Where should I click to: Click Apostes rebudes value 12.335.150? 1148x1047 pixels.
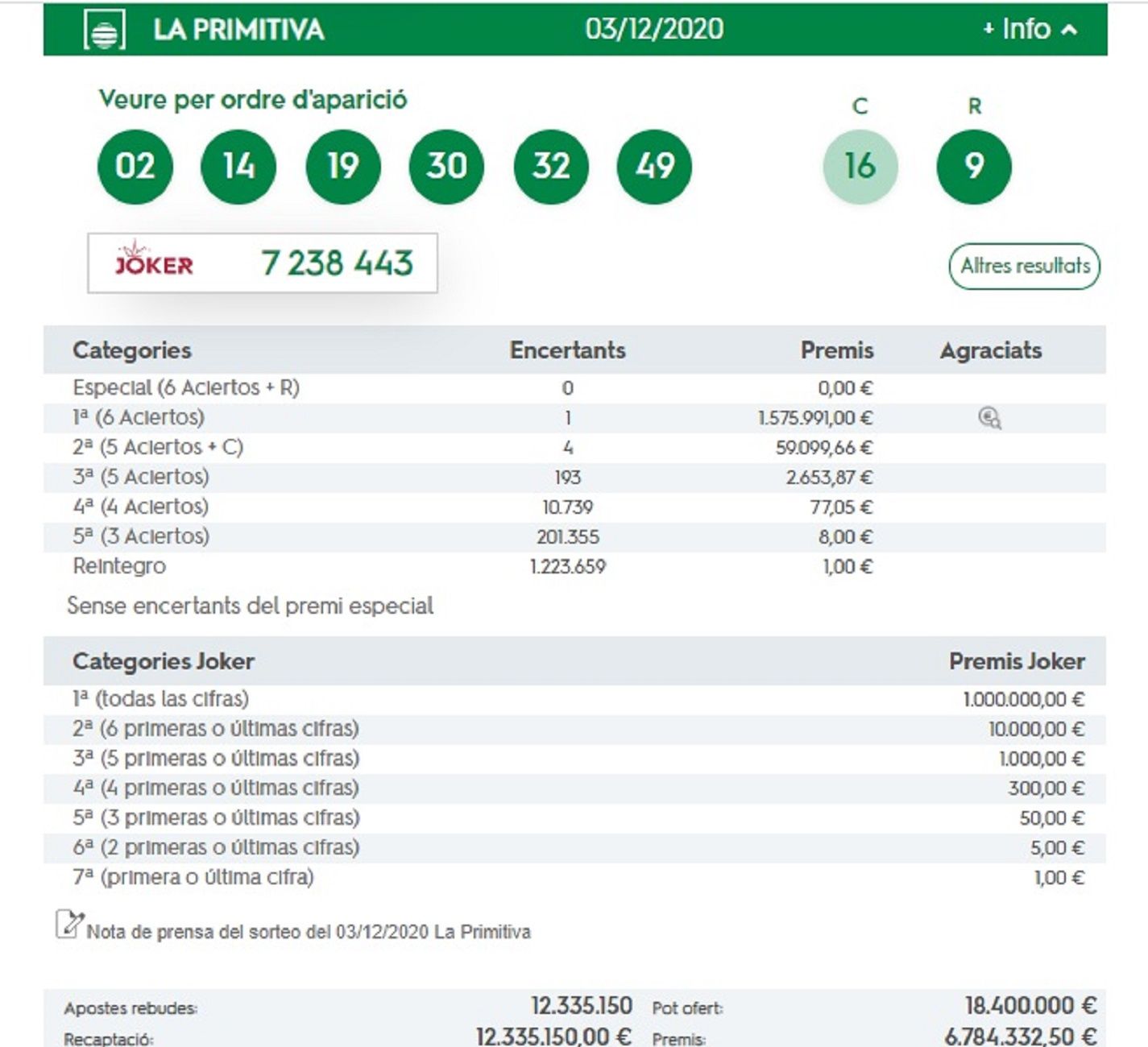[581, 1006]
